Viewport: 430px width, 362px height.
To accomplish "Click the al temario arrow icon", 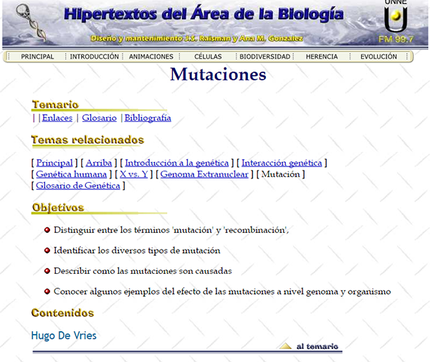I will (x=286, y=346).
